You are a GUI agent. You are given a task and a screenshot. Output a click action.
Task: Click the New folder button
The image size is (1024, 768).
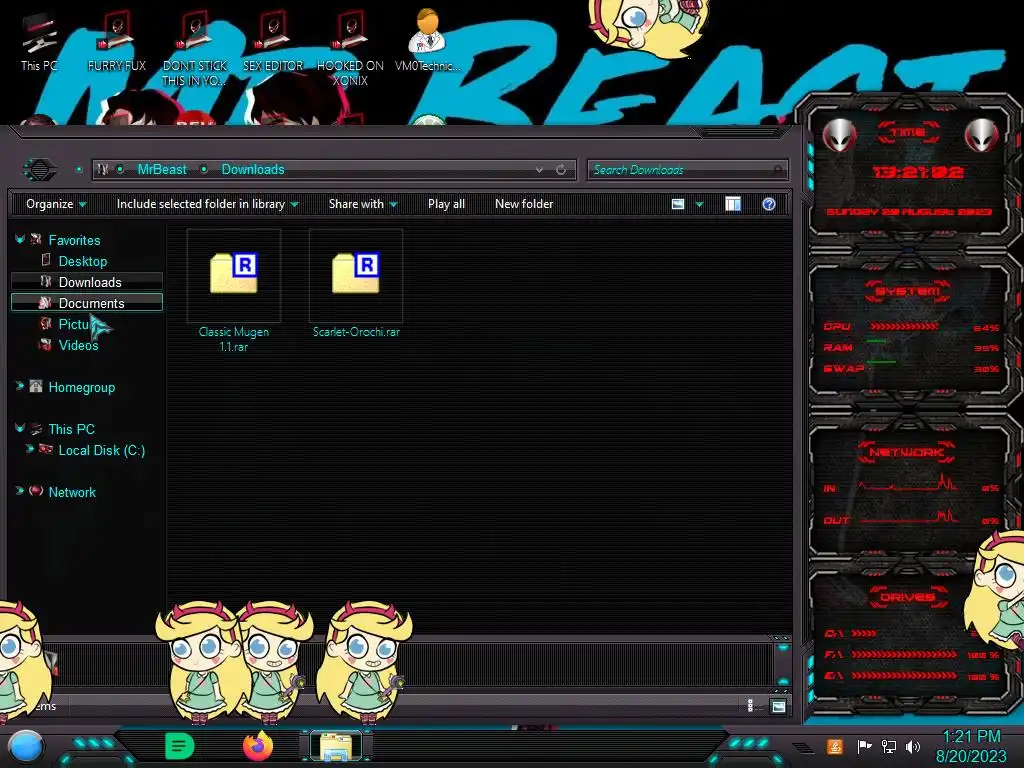pos(524,204)
